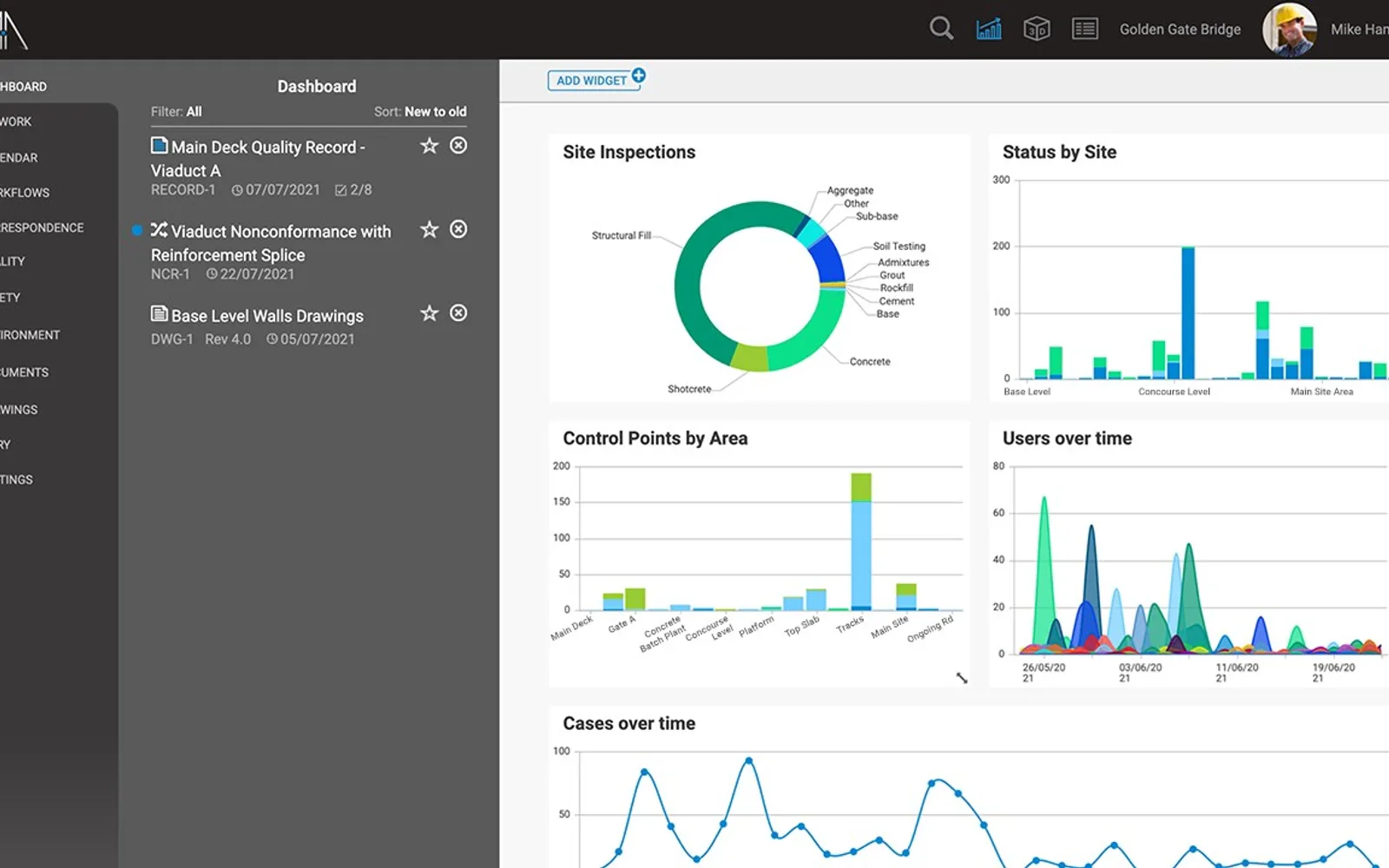Screen dimensions: 1389x868
Task: Star the Viaduct Nonconformance item
Action: click(429, 229)
